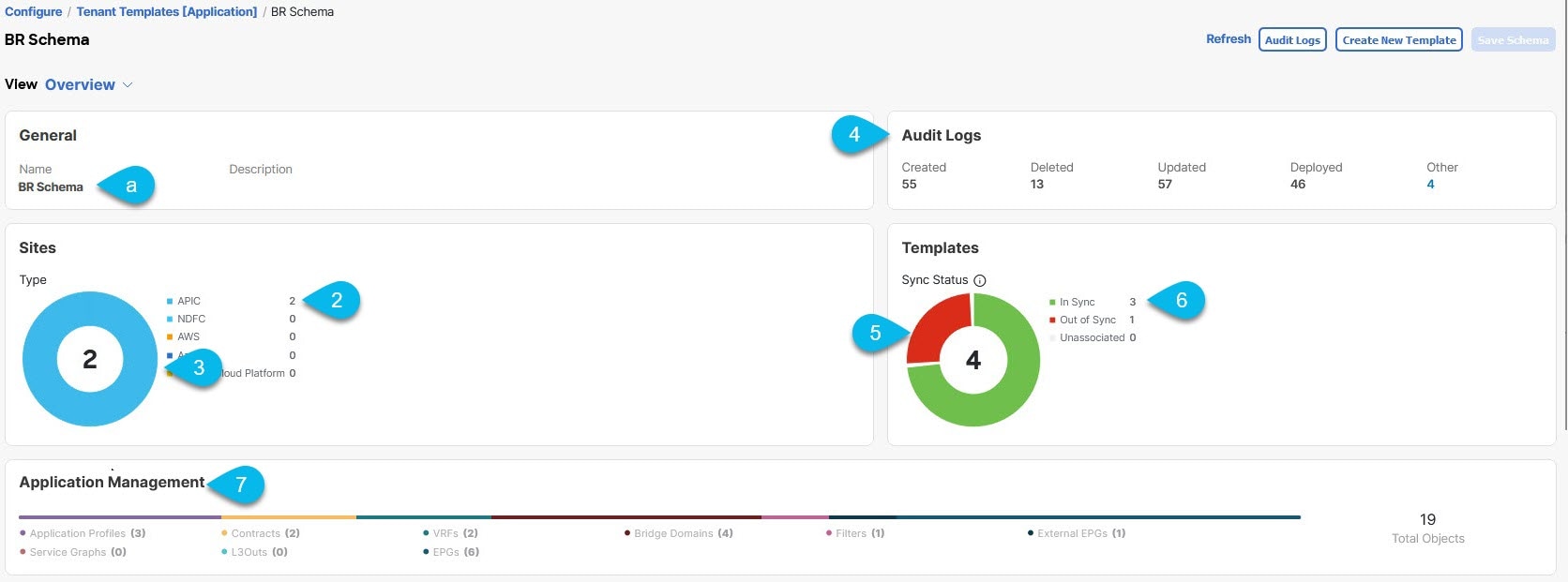
Task: Select the Unassociated legend label
Action: pyautogui.click(x=1092, y=338)
